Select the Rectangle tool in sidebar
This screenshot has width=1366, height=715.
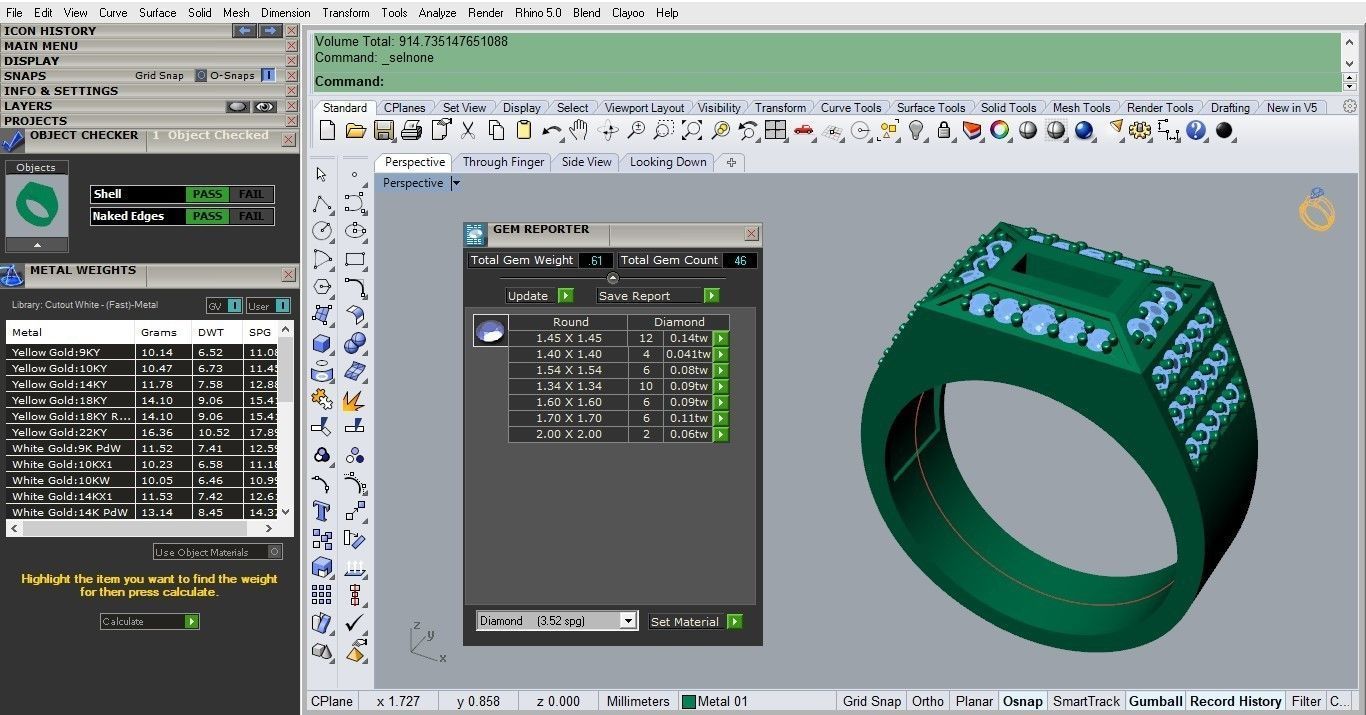tap(354, 259)
